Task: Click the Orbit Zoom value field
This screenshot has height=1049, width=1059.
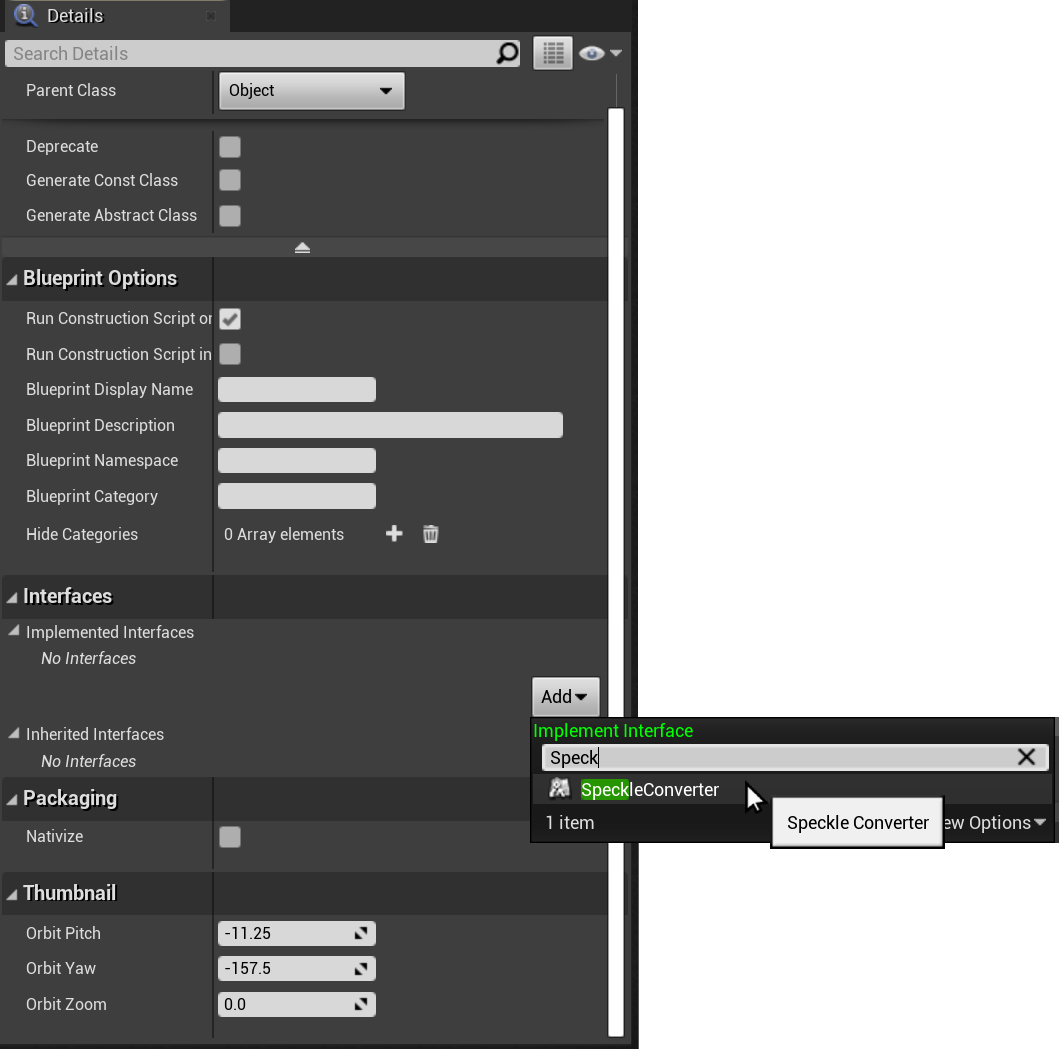Action: [x=296, y=1004]
